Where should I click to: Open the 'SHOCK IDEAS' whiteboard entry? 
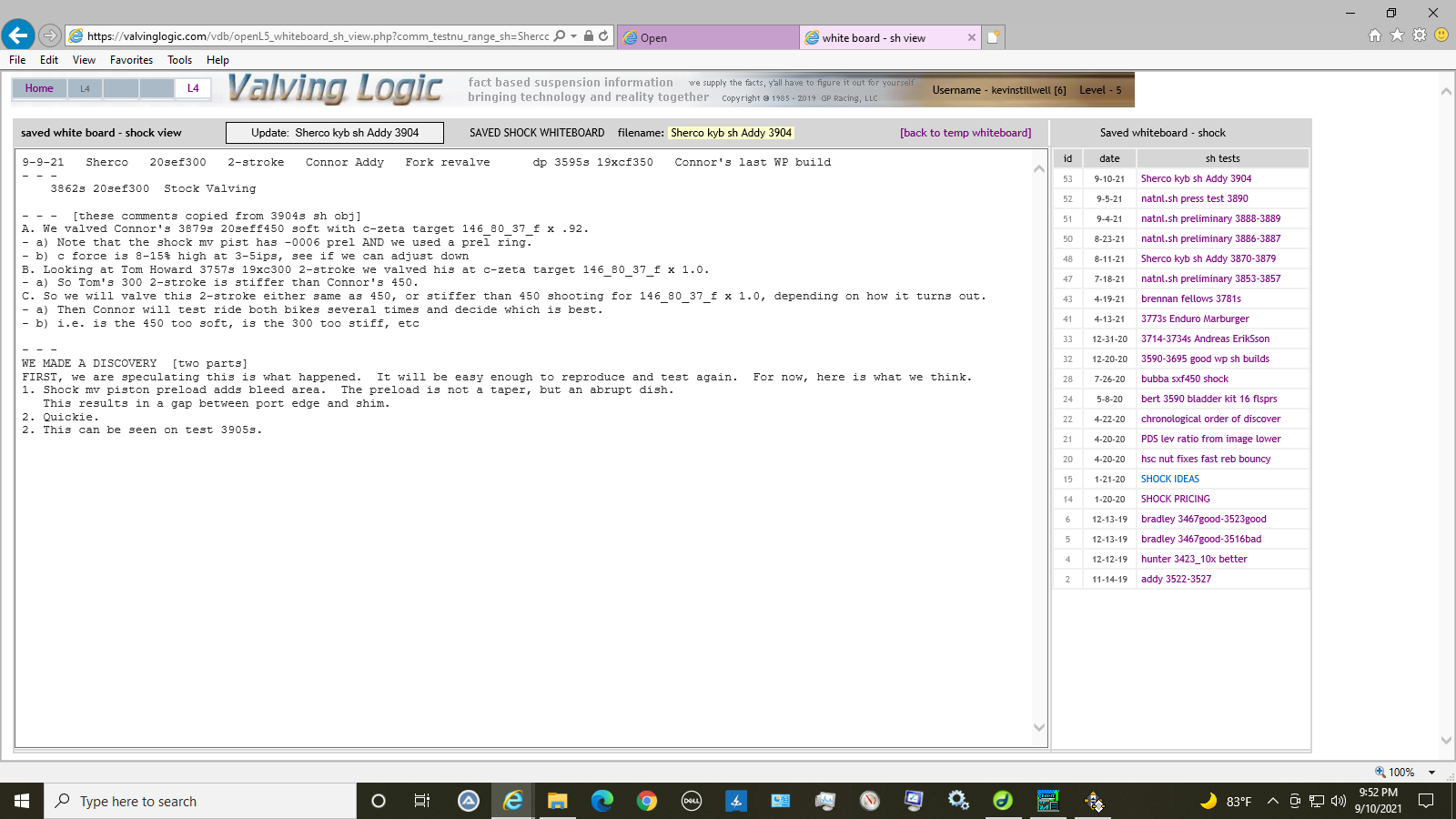click(1169, 479)
